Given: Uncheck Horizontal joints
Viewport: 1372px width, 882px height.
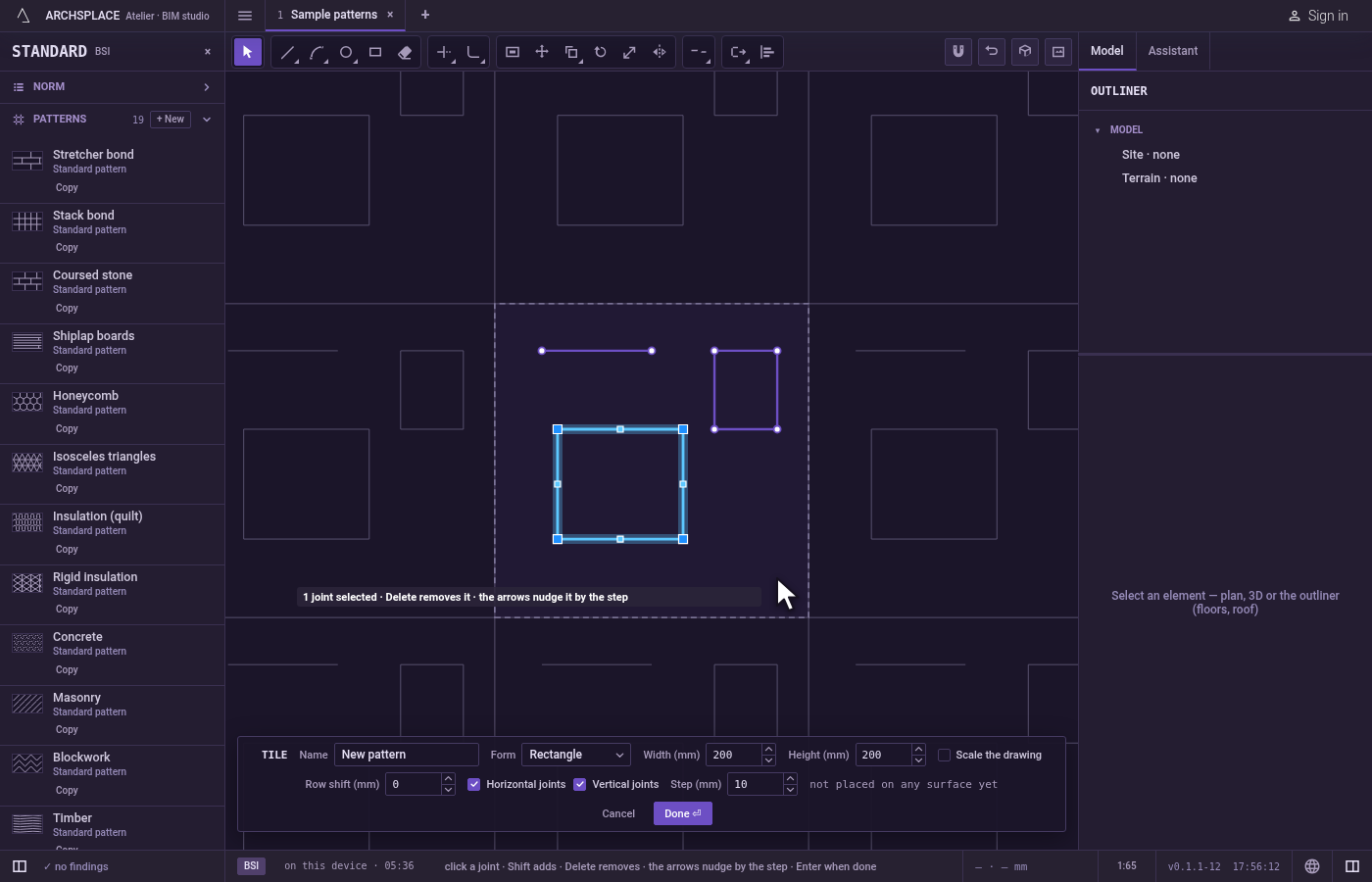Looking at the screenshot, I should (474, 784).
